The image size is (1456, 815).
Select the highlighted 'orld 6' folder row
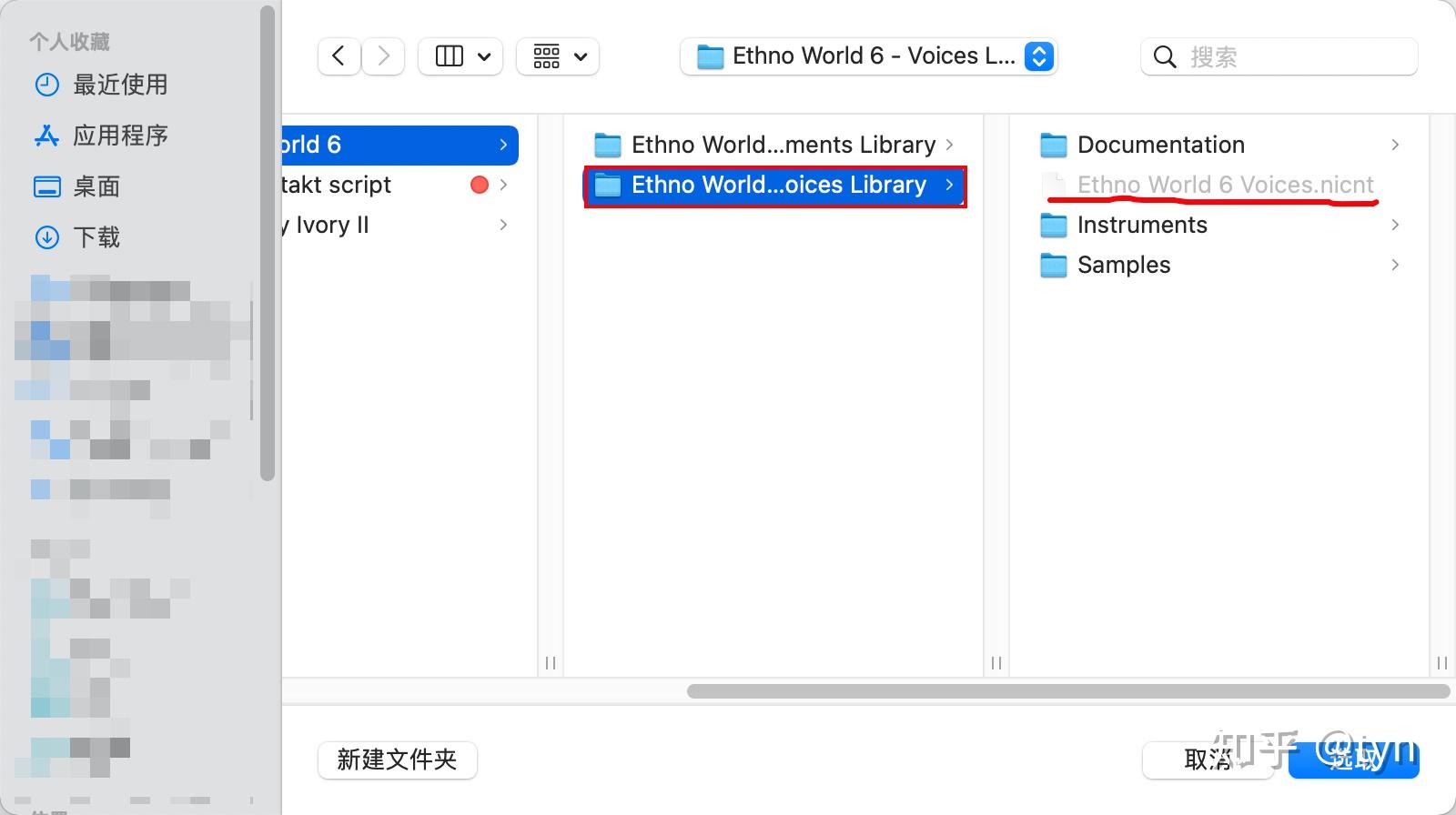(400, 145)
